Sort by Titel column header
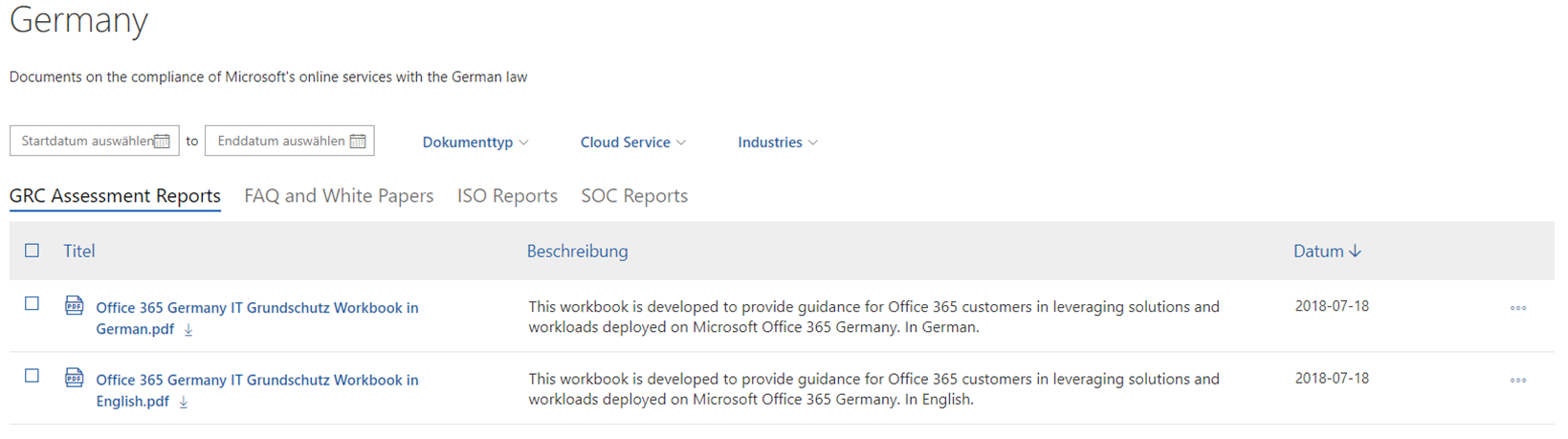This screenshot has height=439, width=1568. pos(79,252)
